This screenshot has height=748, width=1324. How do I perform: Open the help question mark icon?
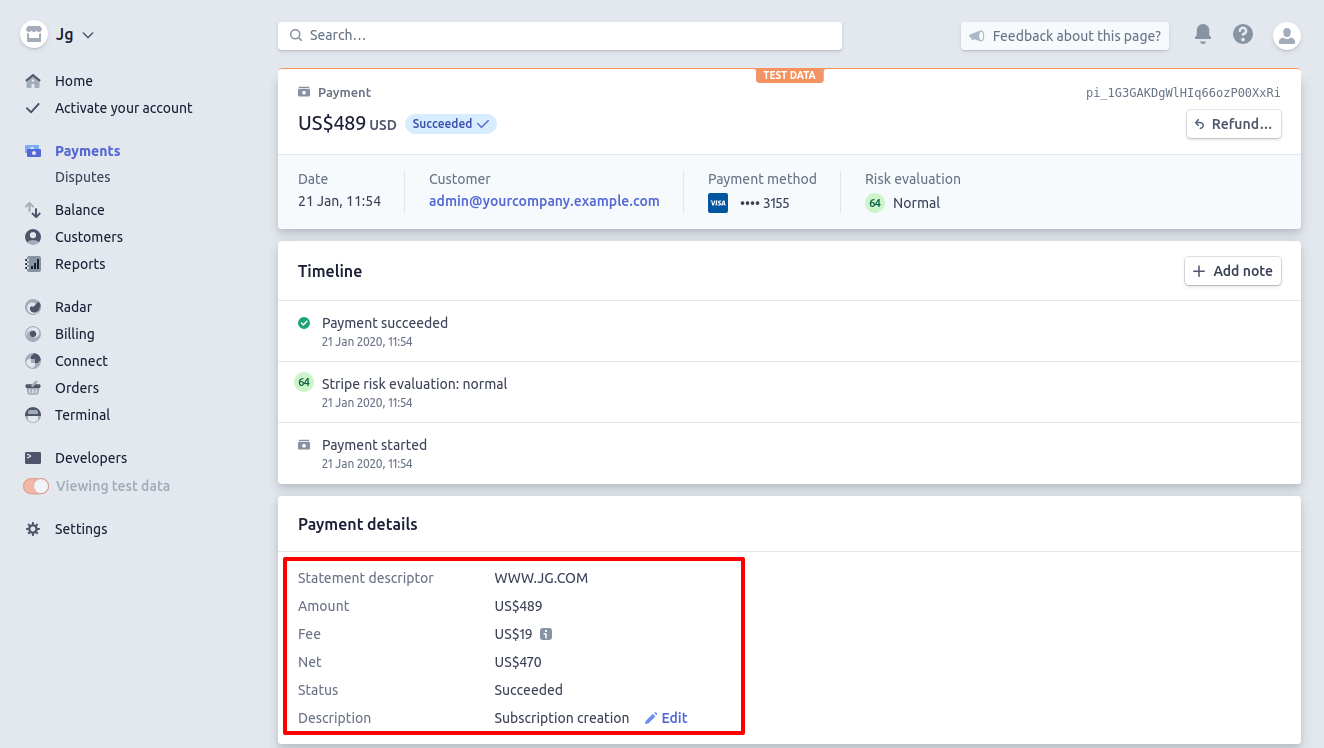click(1243, 35)
